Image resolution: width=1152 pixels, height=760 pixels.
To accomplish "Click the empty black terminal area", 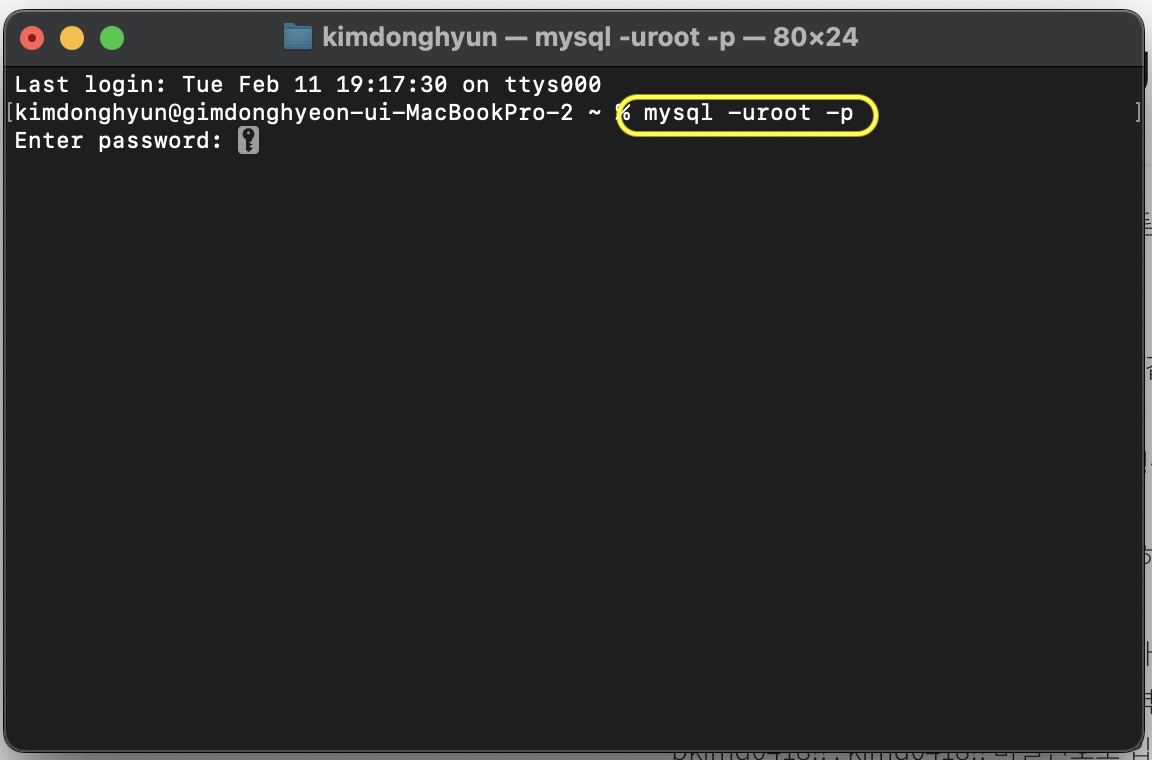I will coord(573,441).
